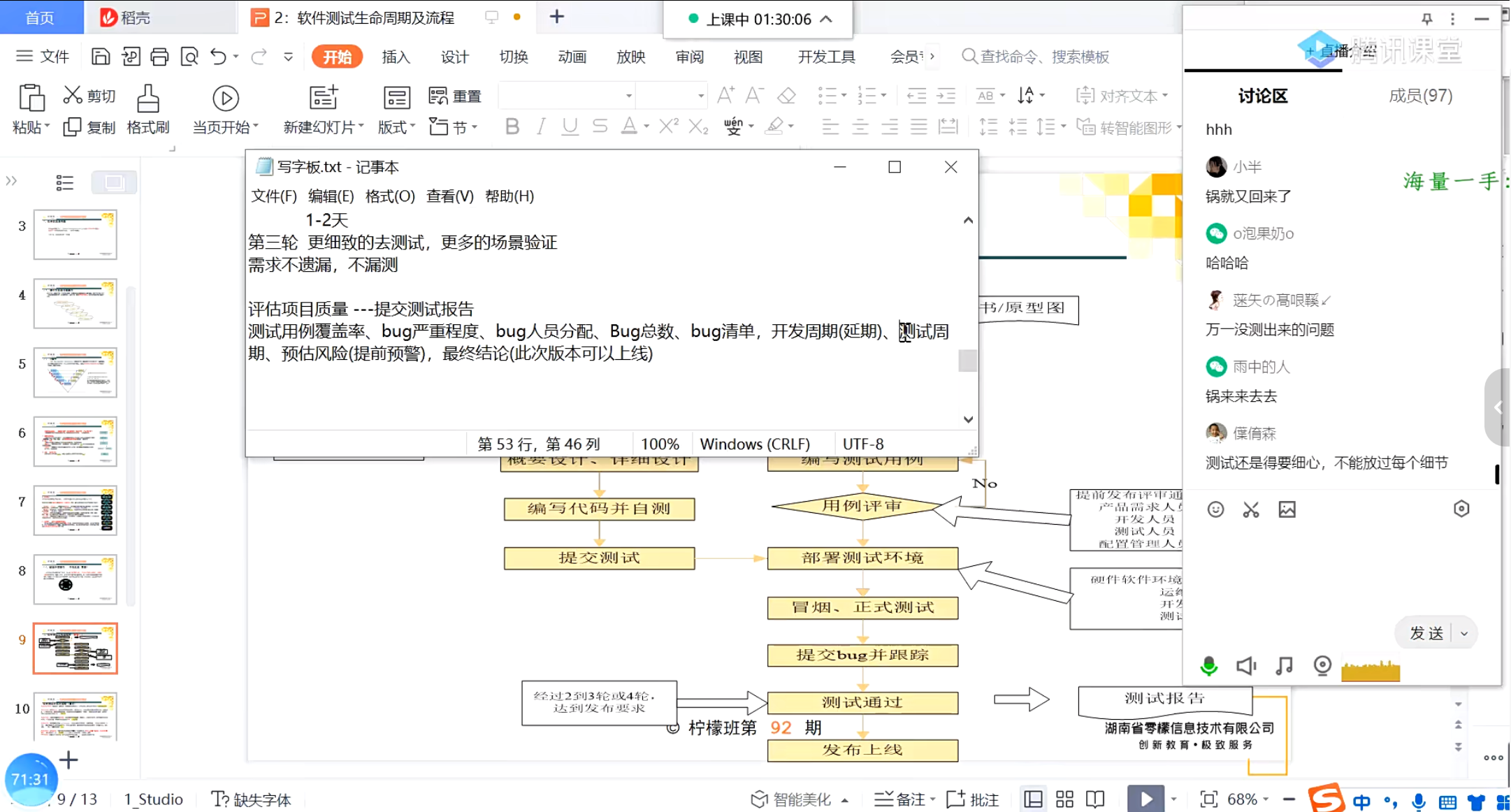Click the eraser clear formatting icon

click(x=787, y=95)
